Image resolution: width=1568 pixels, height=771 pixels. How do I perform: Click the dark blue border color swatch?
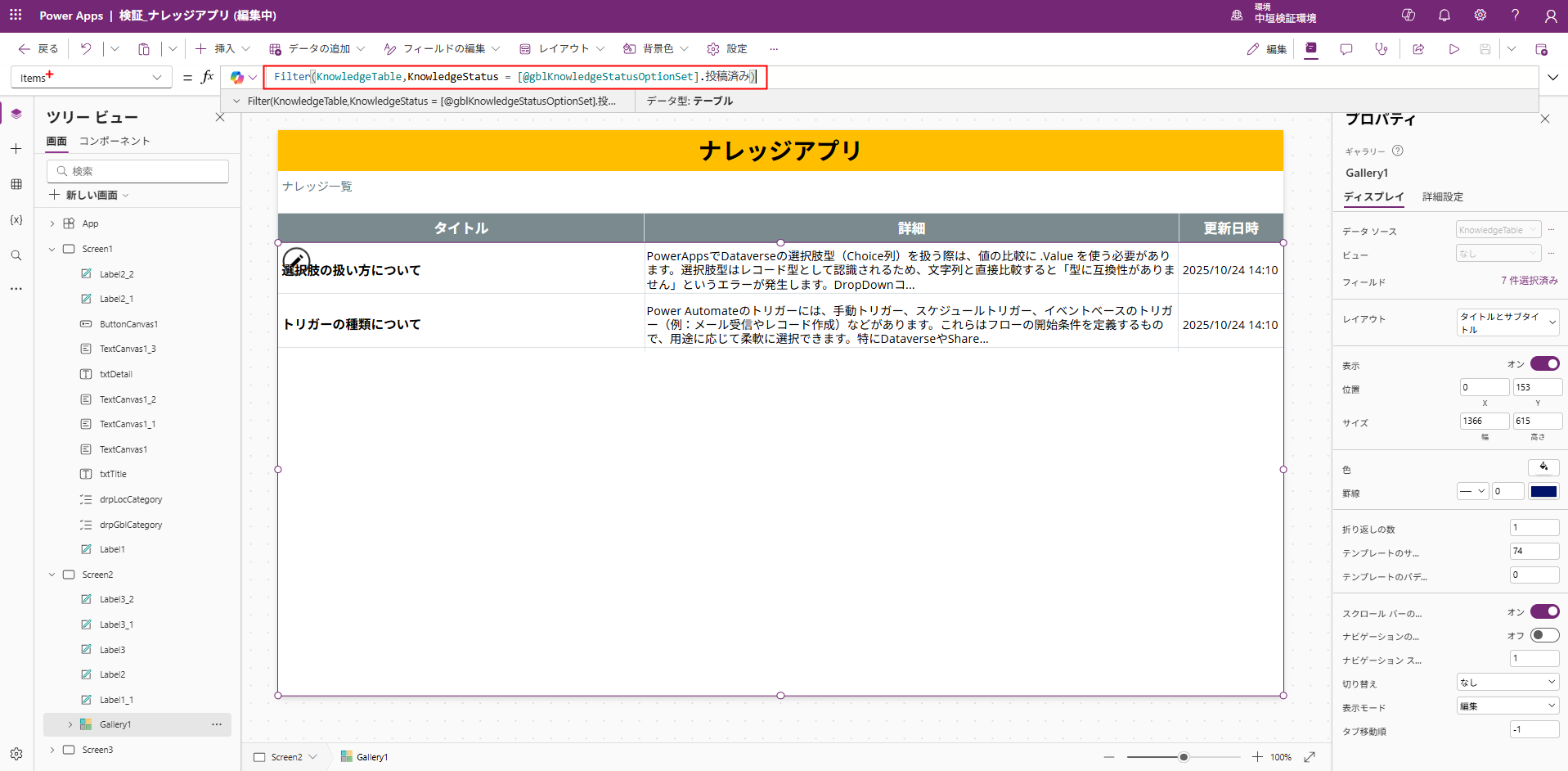pyautogui.click(x=1543, y=491)
